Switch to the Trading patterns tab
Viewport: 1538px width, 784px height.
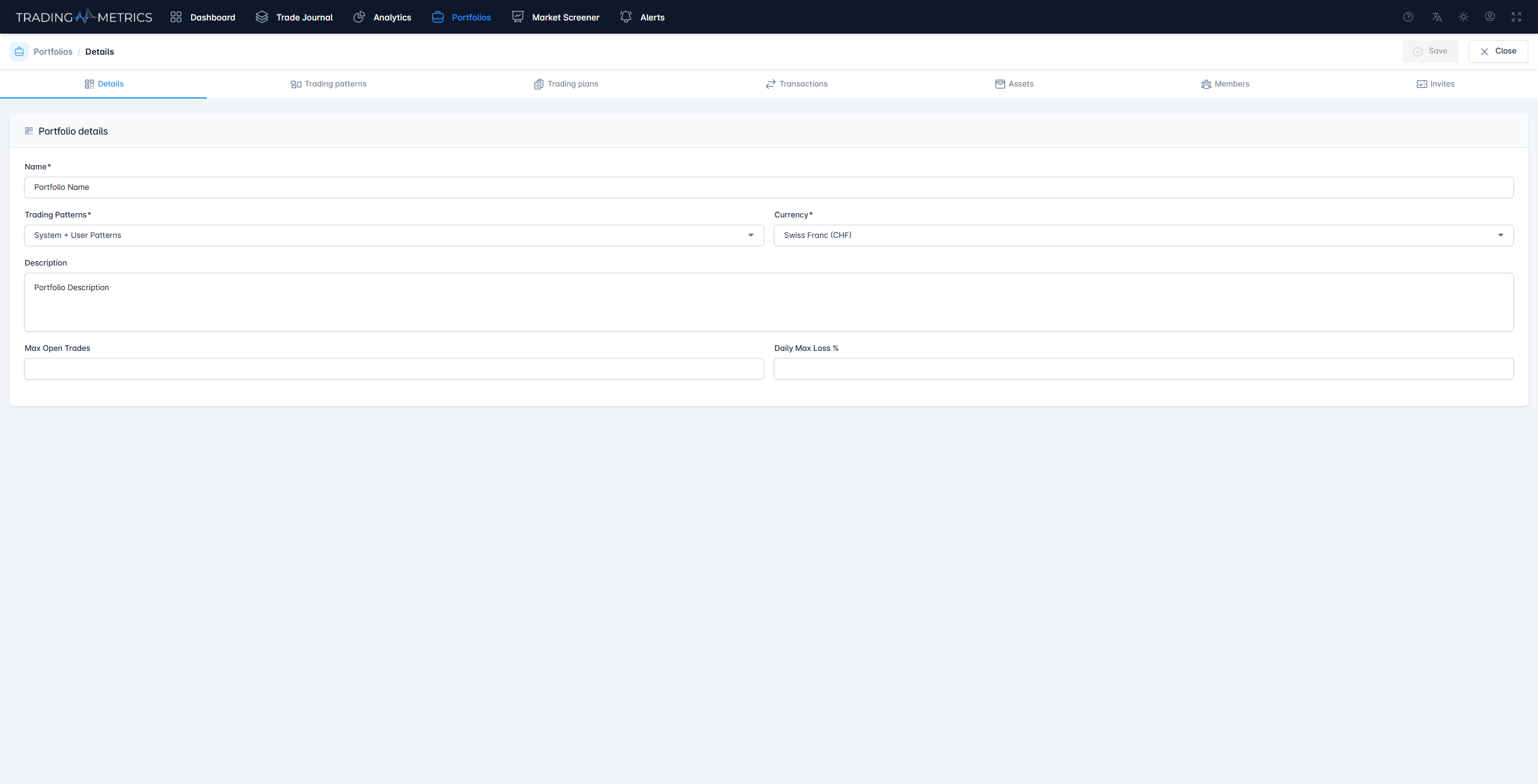click(328, 84)
